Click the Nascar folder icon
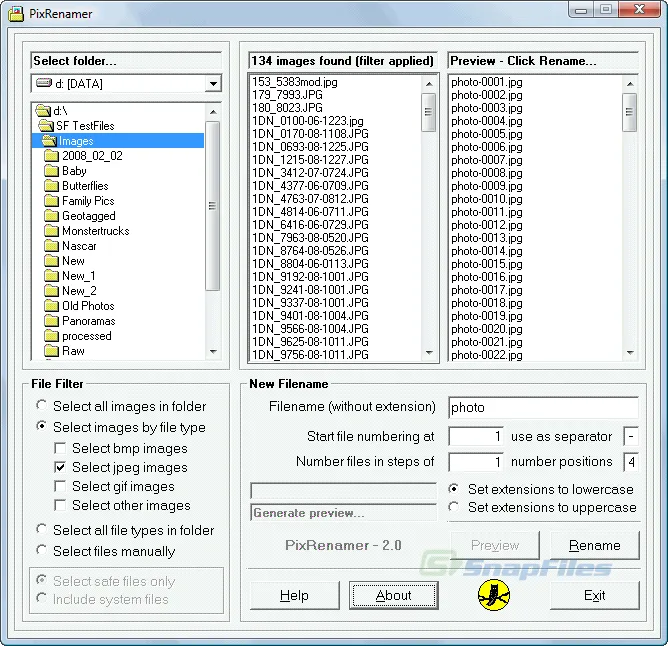The width and height of the screenshot is (668, 646). pos(52,246)
